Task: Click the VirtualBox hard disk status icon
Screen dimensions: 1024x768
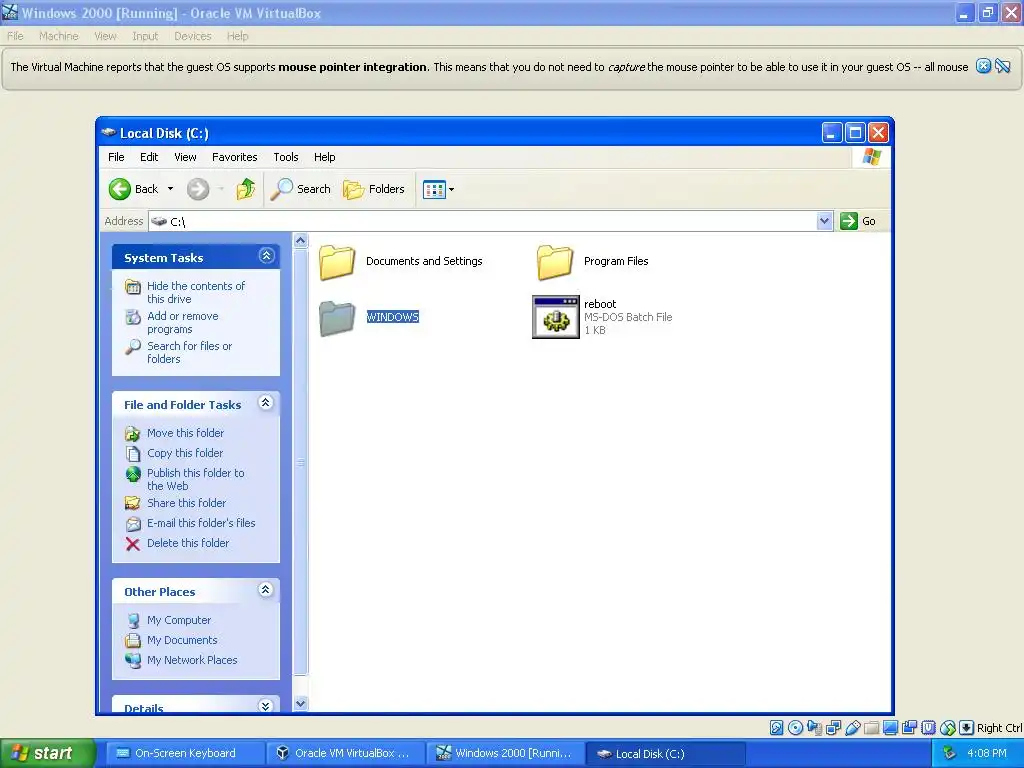Action: point(776,728)
